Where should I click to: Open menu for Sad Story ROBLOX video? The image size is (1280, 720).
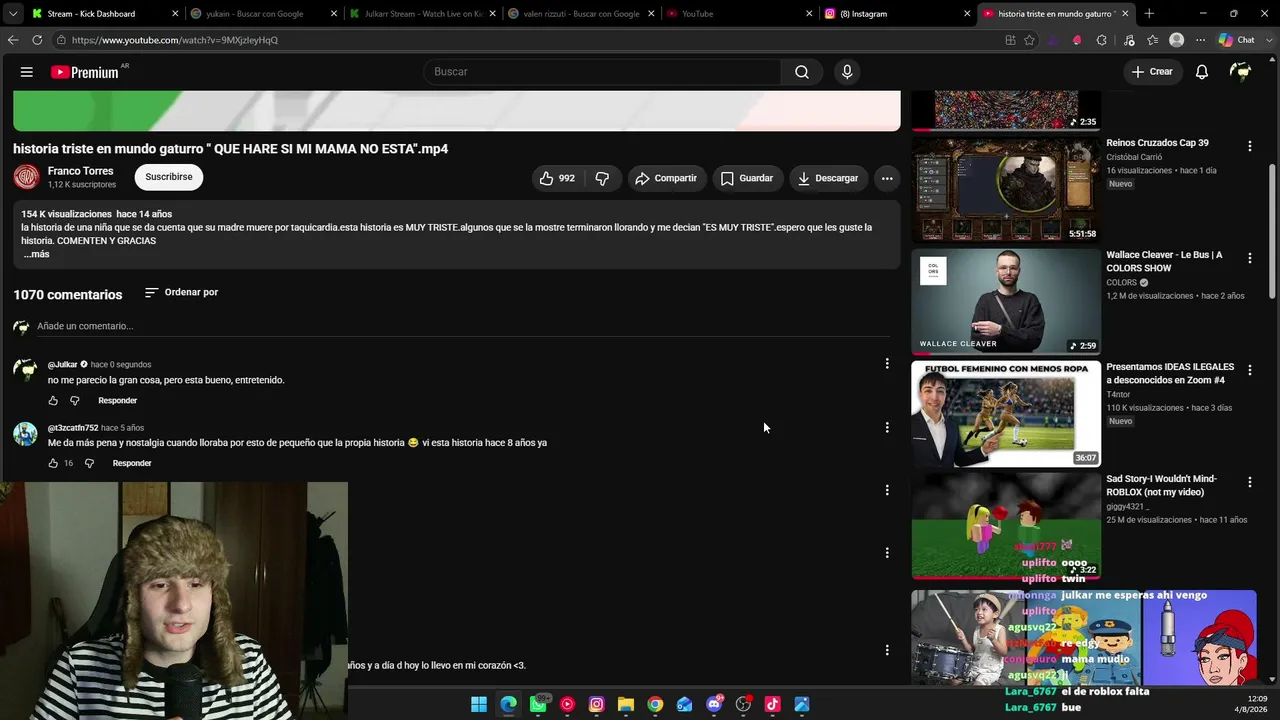click(x=1249, y=482)
